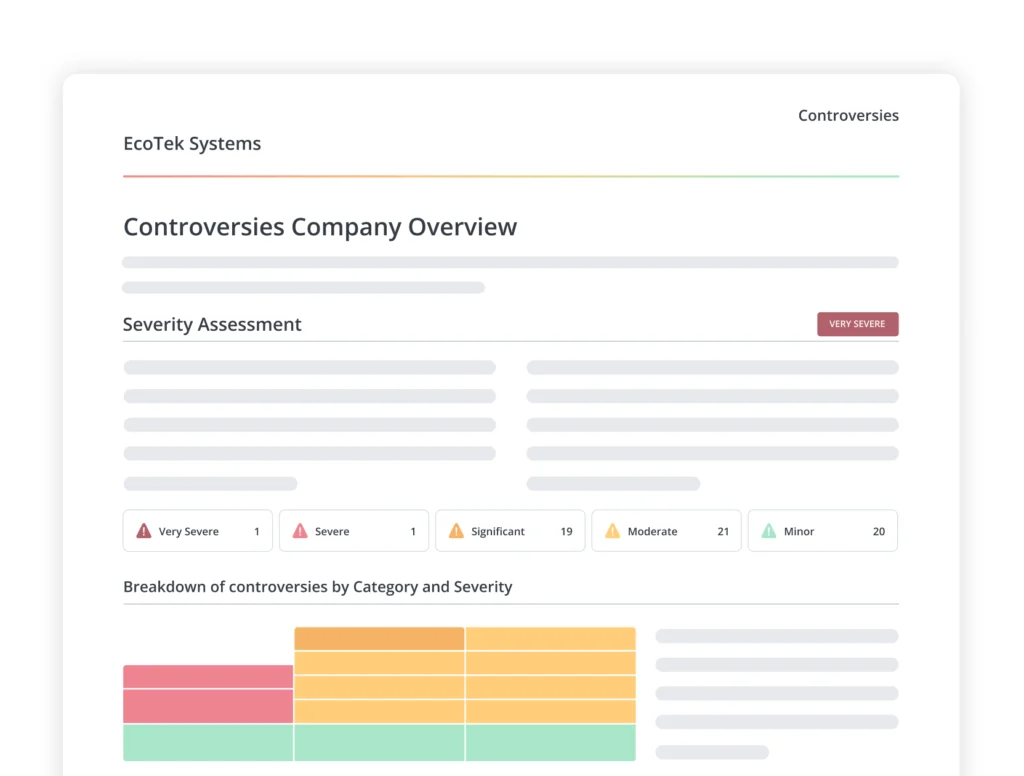The width and height of the screenshot is (1024, 776).
Task: Click the VERY SEVERE red badge
Action: [857, 324]
